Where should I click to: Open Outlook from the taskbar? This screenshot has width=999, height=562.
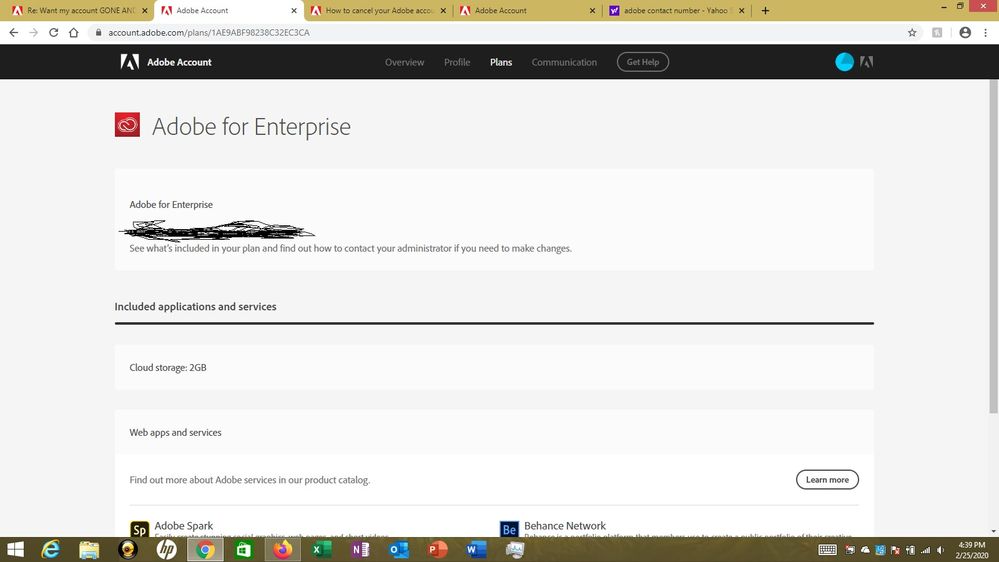pyautogui.click(x=399, y=549)
